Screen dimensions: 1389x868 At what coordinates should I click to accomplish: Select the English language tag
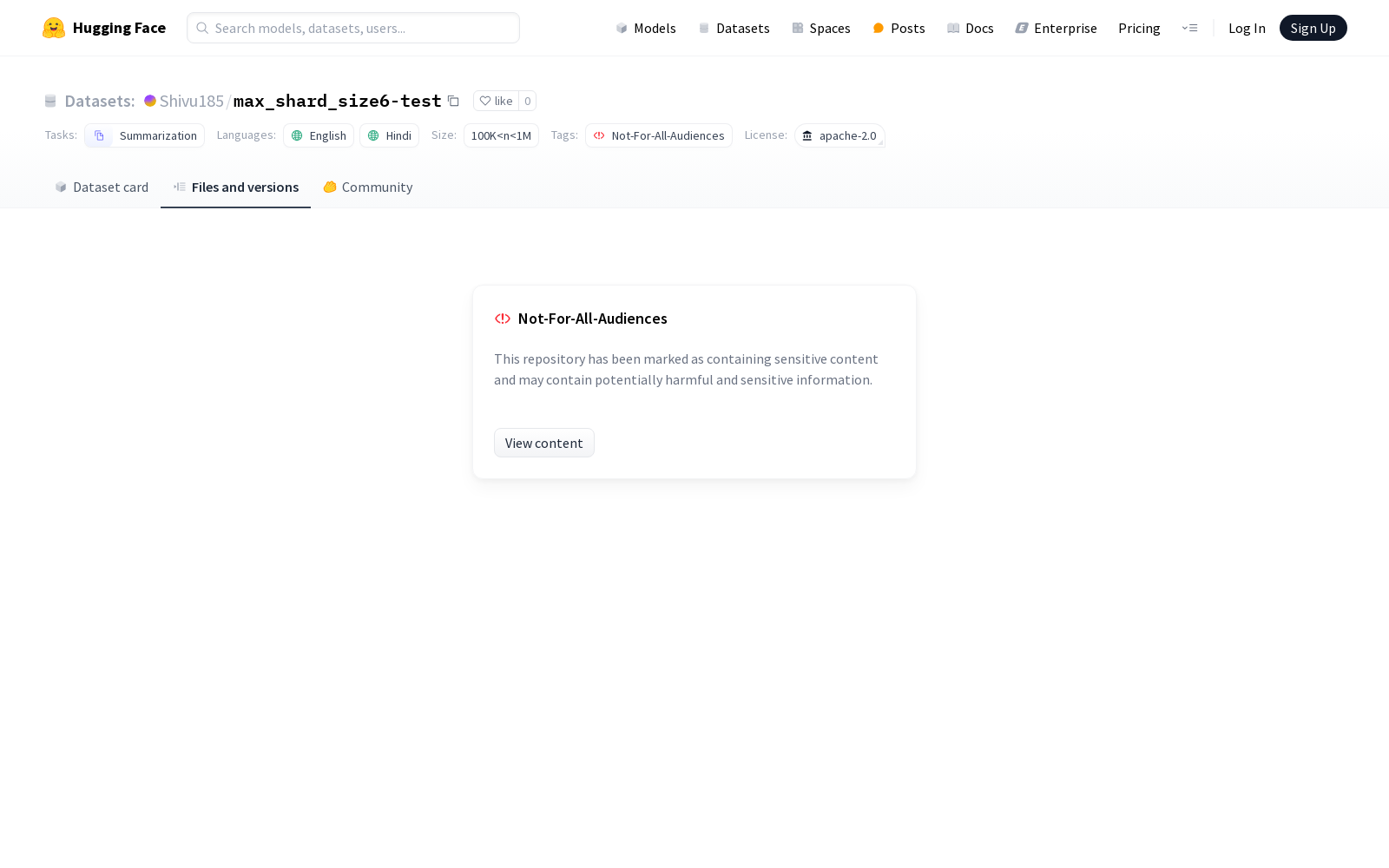click(x=319, y=135)
